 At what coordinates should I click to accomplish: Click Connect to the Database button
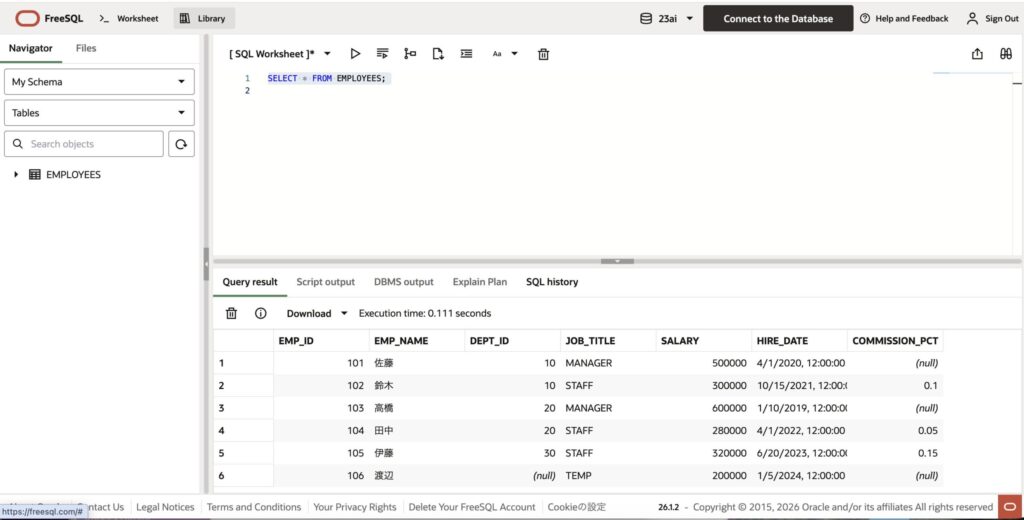click(778, 18)
